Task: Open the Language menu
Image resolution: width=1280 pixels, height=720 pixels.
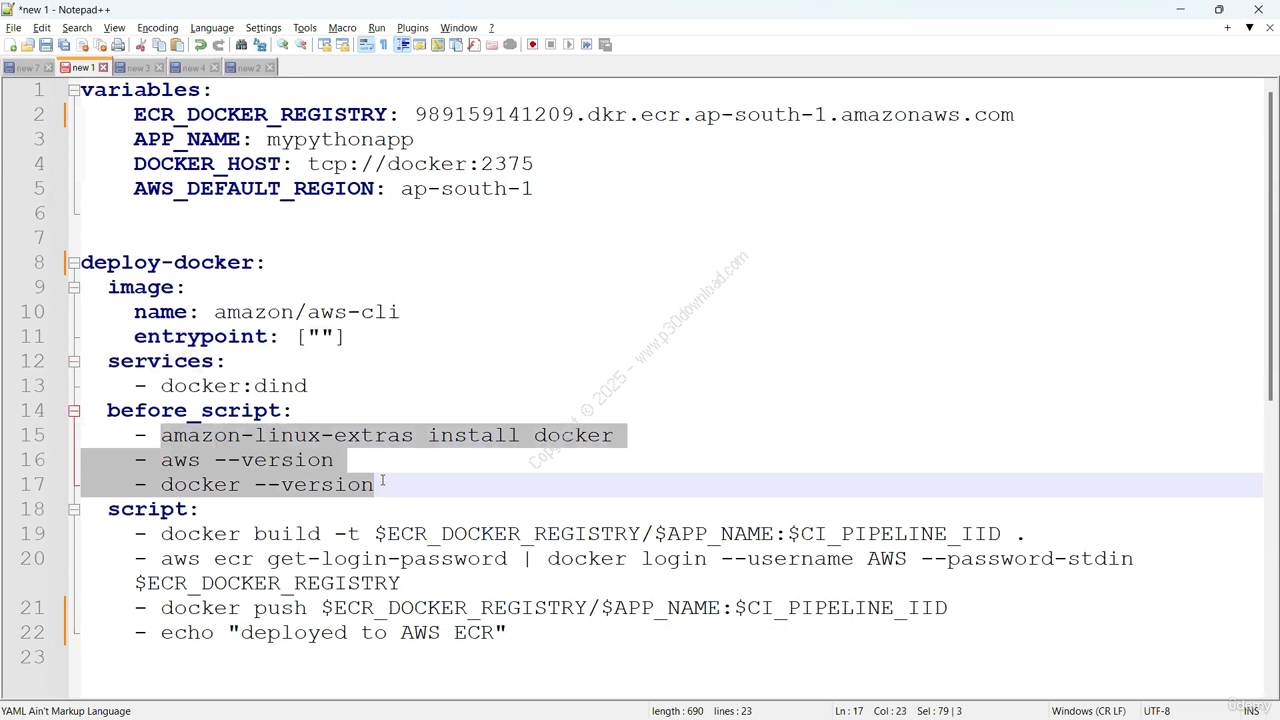Action: tap(212, 28)
